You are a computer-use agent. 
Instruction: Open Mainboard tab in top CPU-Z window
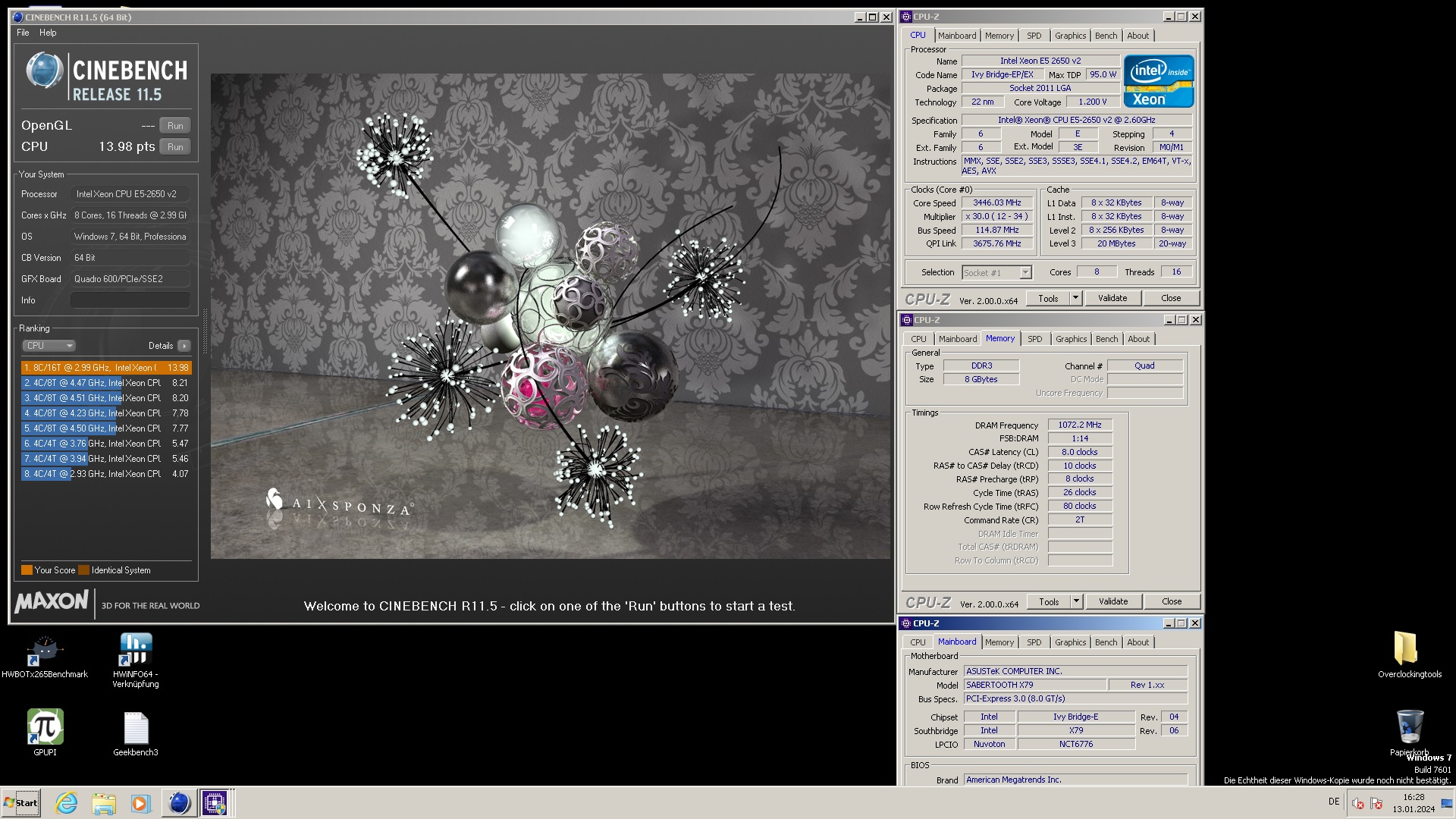click(x=957, y=36)
